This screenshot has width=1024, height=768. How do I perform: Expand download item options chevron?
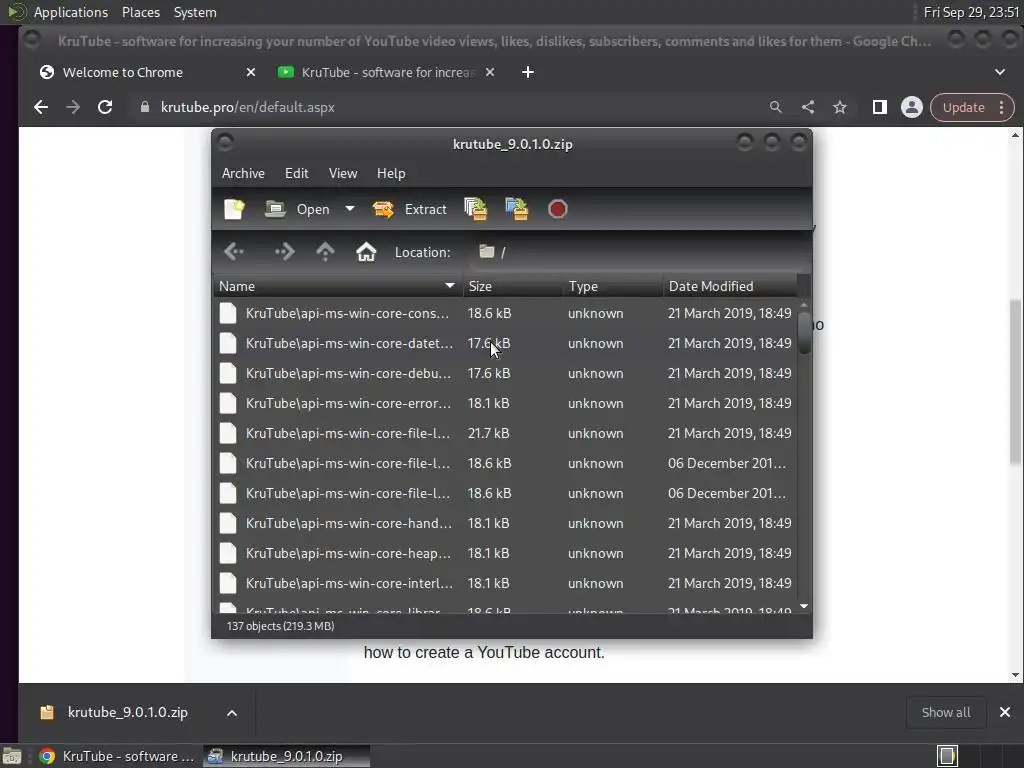click(232, 712)
